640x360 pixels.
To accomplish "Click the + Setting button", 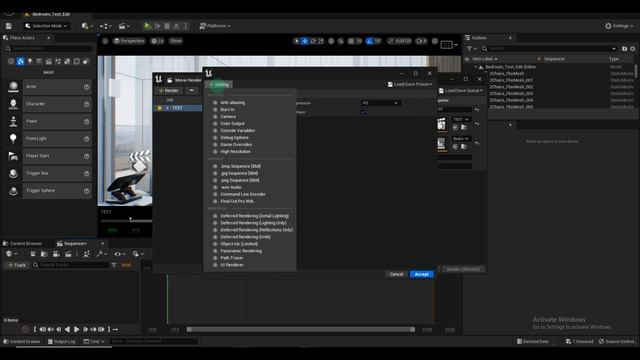I will tap(220, 84).
